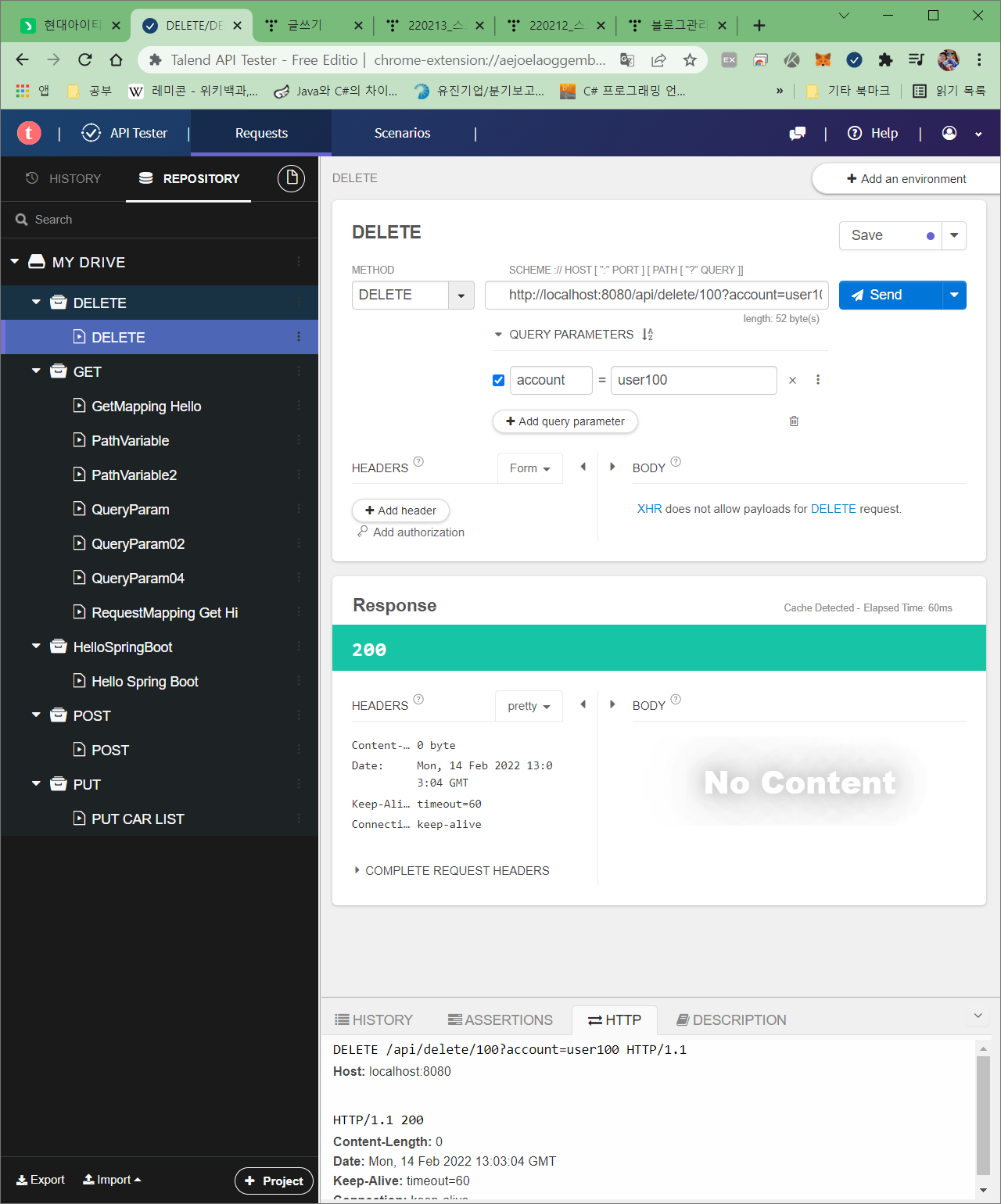The height and width of the screenshot is (1204, 1001).
Task: Collapse the bottom panel chevron
Action: point(978,1016)
